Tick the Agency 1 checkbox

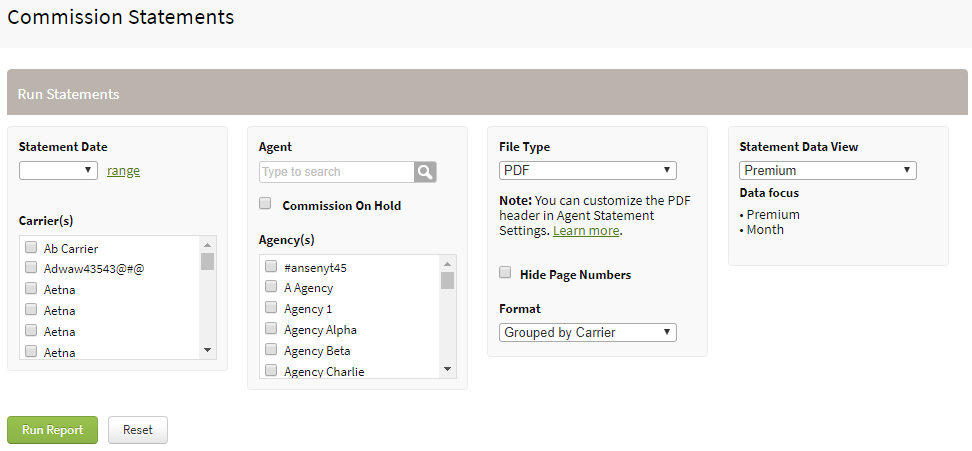coord(271,307)
